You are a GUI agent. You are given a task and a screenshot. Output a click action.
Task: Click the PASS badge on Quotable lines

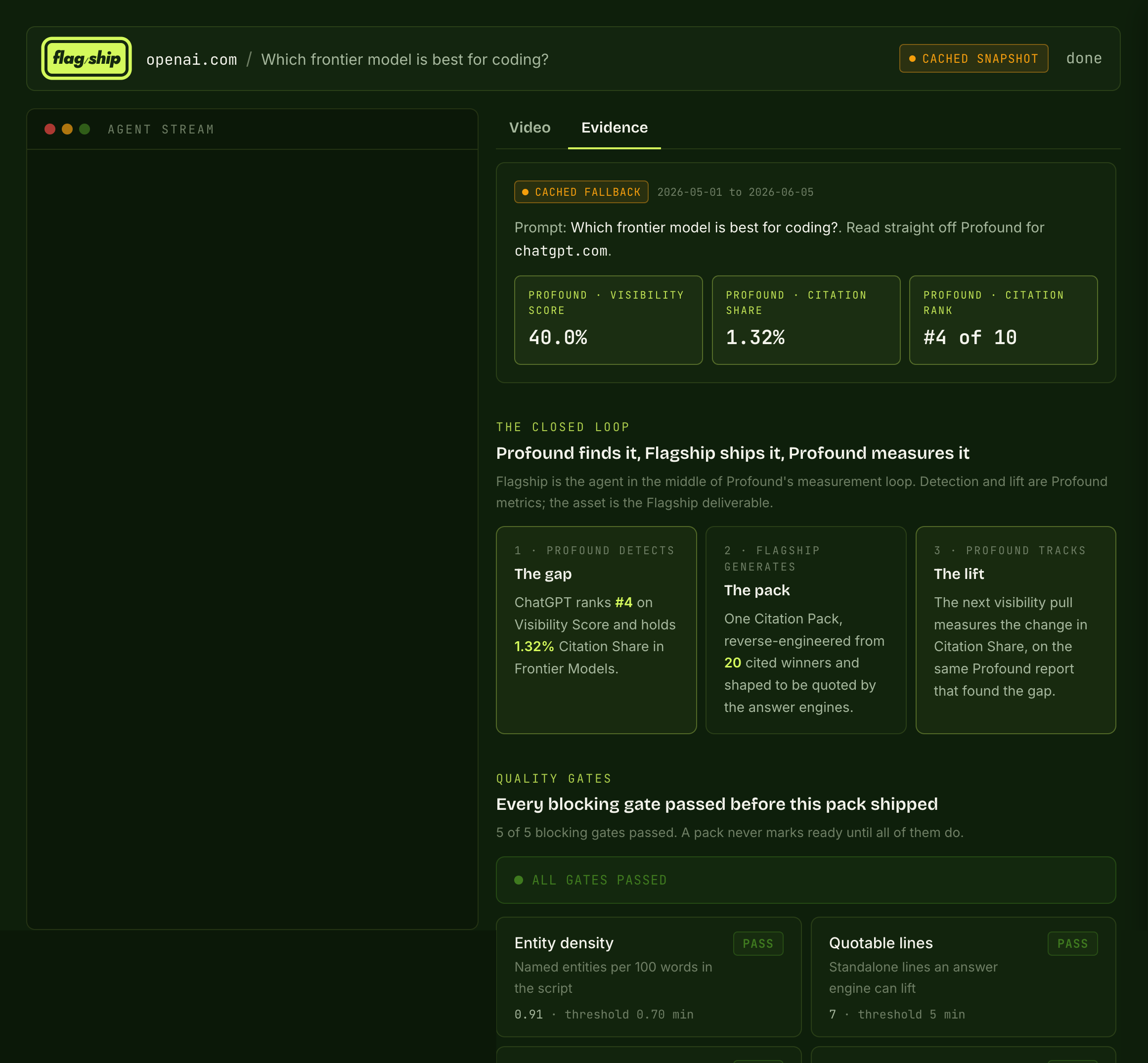pos(1073,943)
